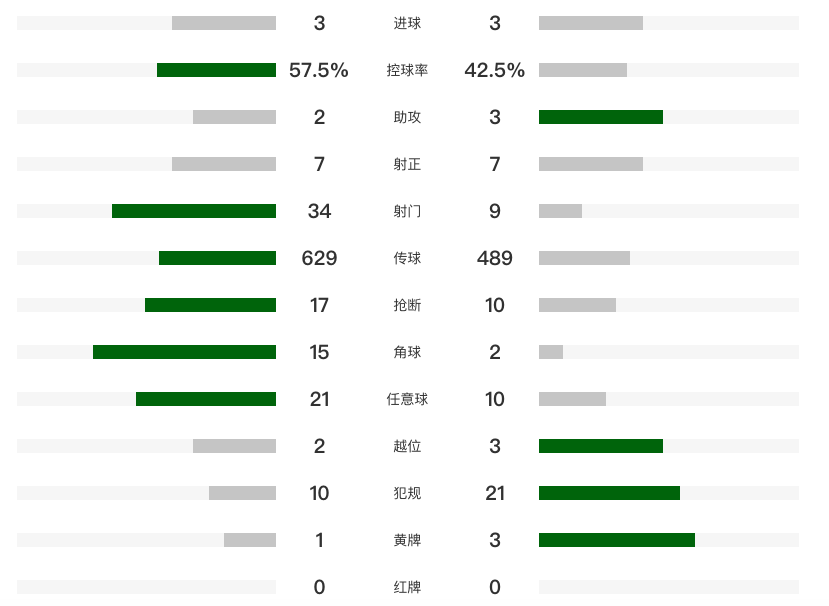Click the green bar for 15 角球
Image resolution: width=829 pixels, height=606 pixels.
click(185, 352)
